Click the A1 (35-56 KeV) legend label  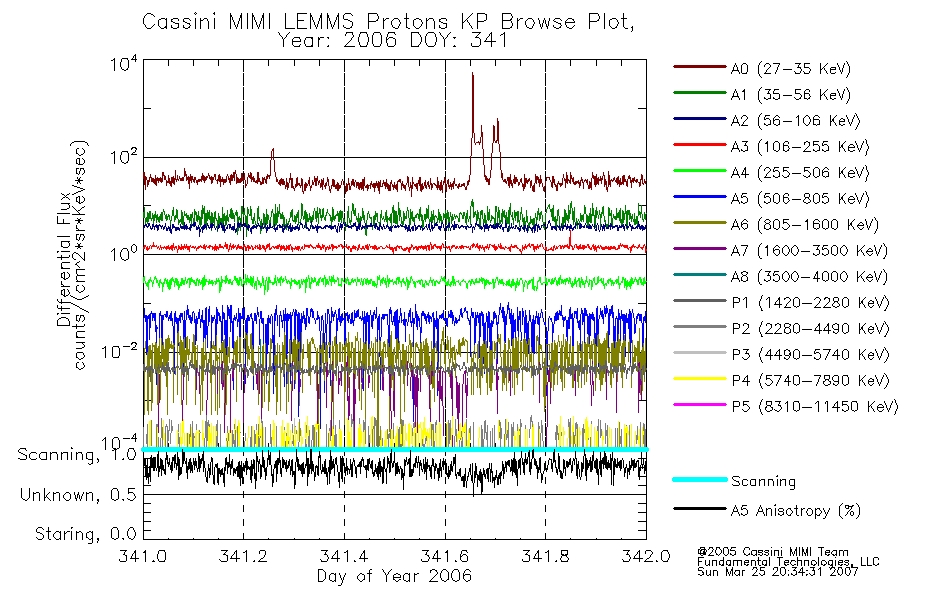[x=790, y=95]
